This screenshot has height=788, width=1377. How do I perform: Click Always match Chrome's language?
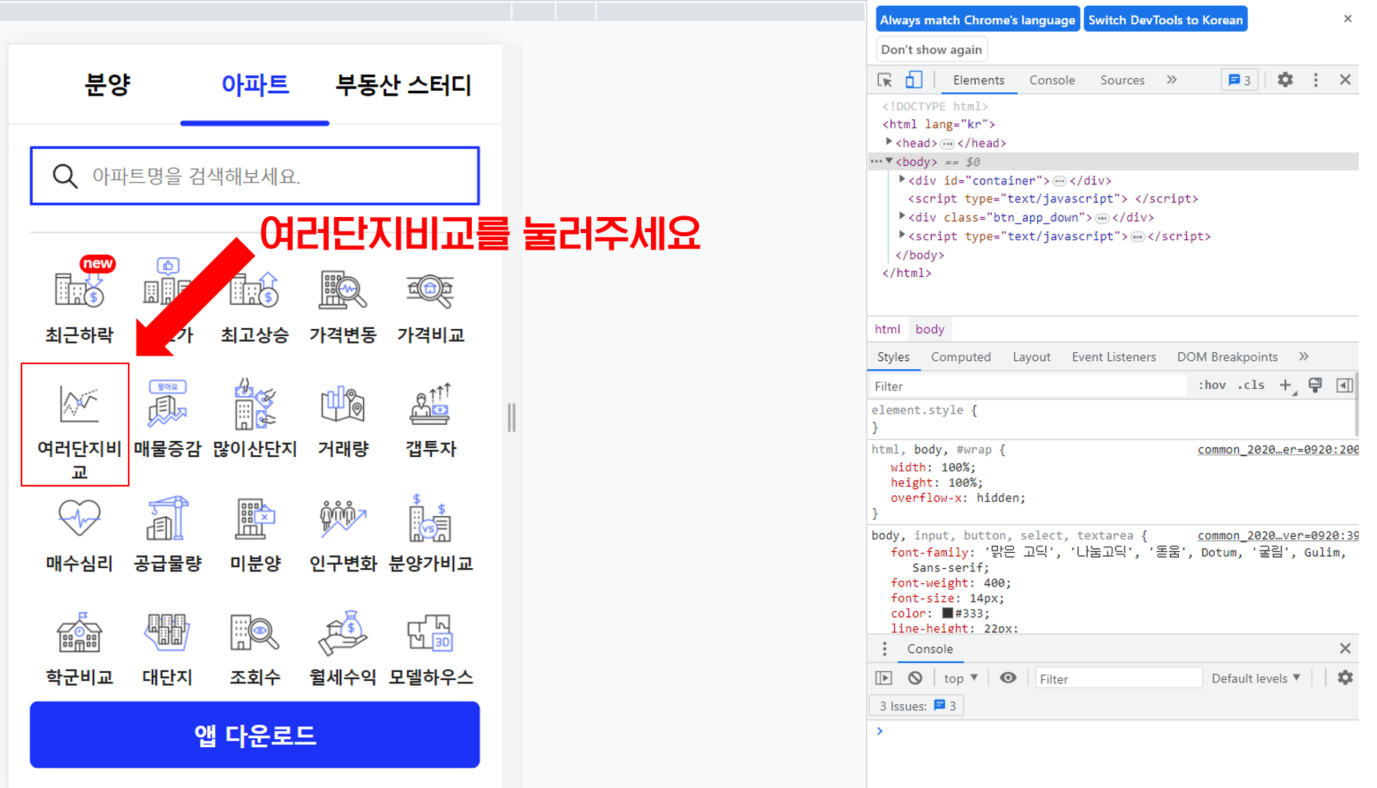978,20
